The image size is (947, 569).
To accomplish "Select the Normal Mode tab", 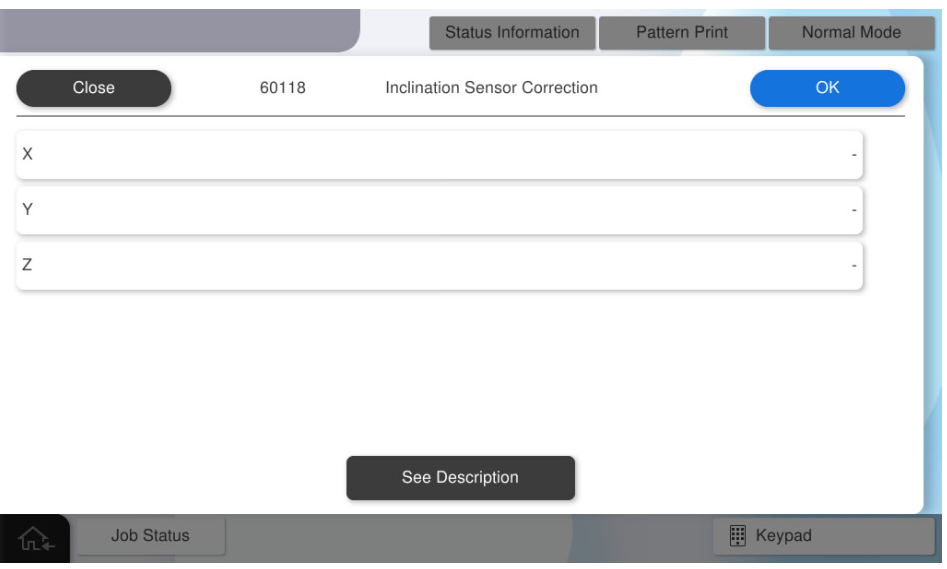I will [x=851, y=32].
